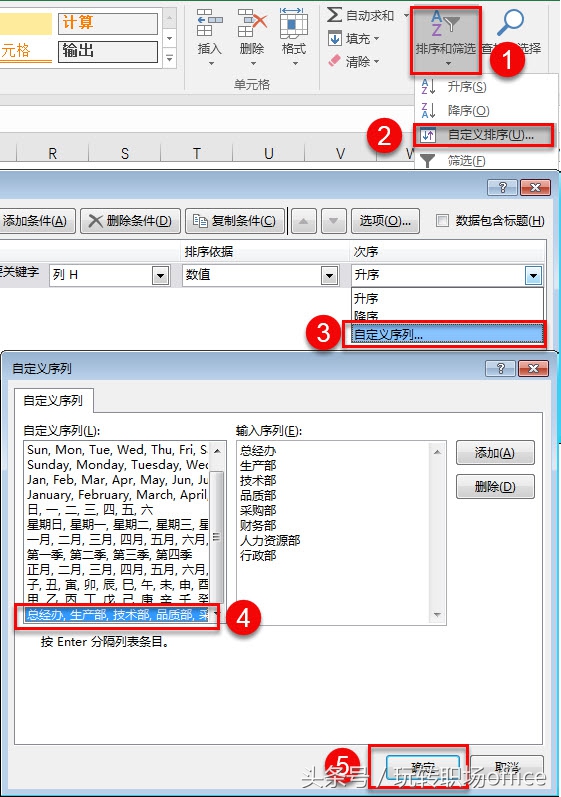Select Sun, Mon, Tue list entry
Viewport: 561px width, 797px height.
coord(117,450)
